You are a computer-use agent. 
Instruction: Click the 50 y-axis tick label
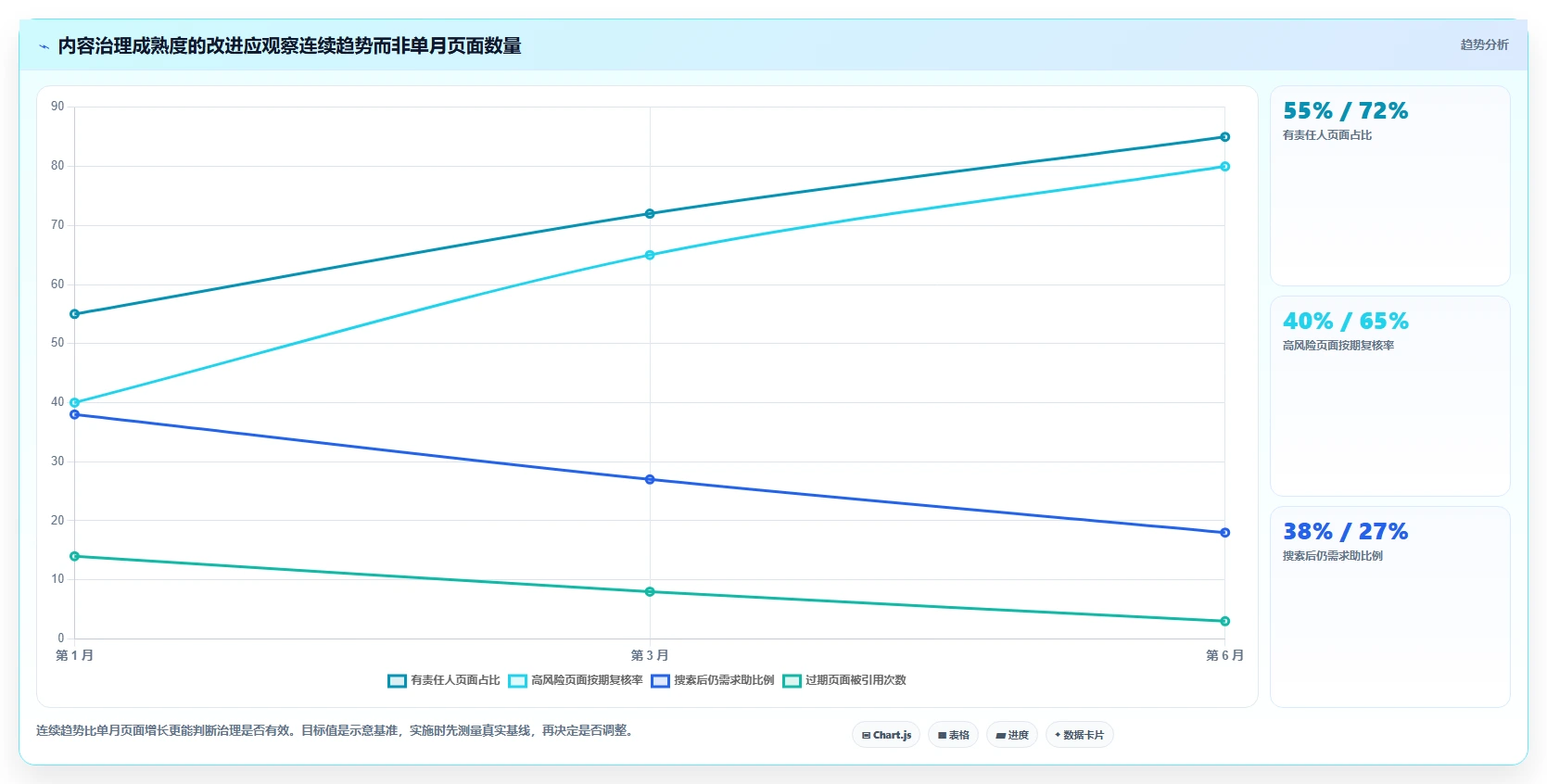click(57, 343)
